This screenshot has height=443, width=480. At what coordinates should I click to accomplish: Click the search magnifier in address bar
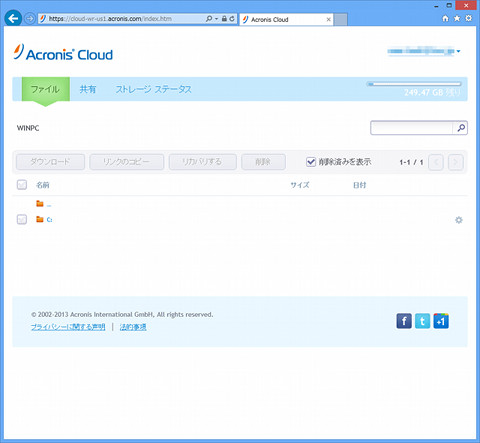209,19
